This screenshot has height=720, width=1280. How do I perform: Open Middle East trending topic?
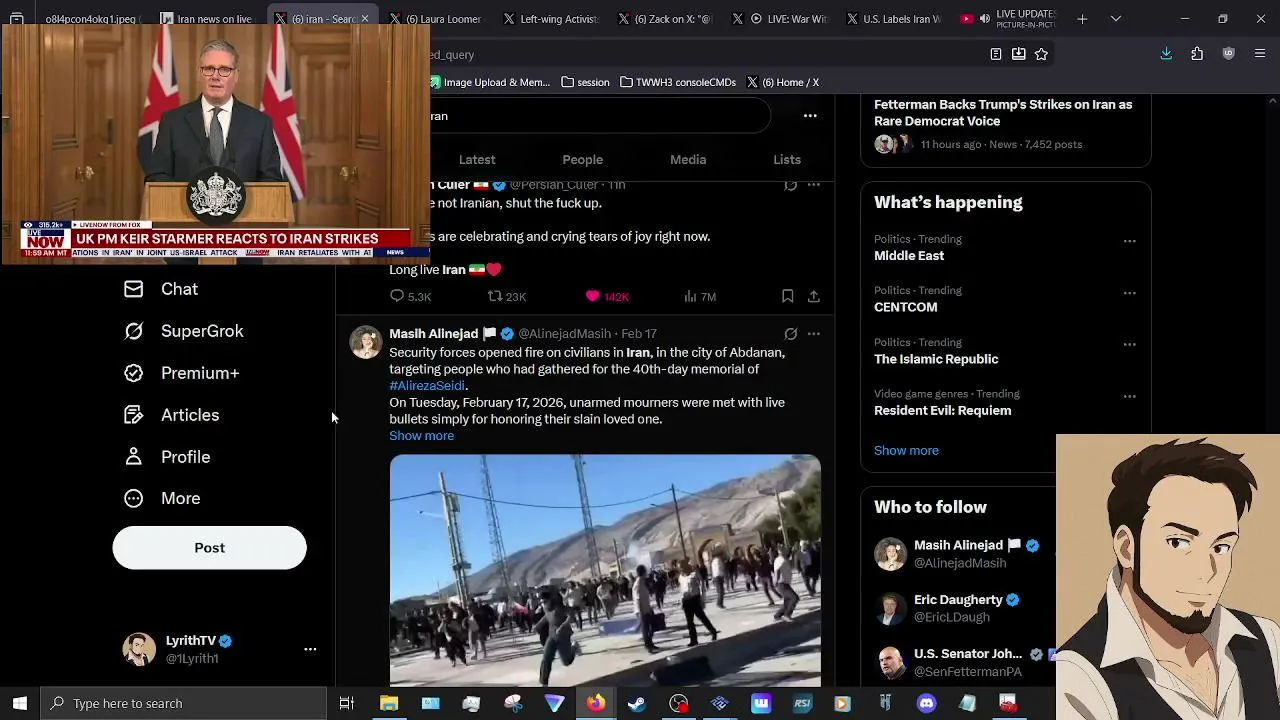(909, 256)
